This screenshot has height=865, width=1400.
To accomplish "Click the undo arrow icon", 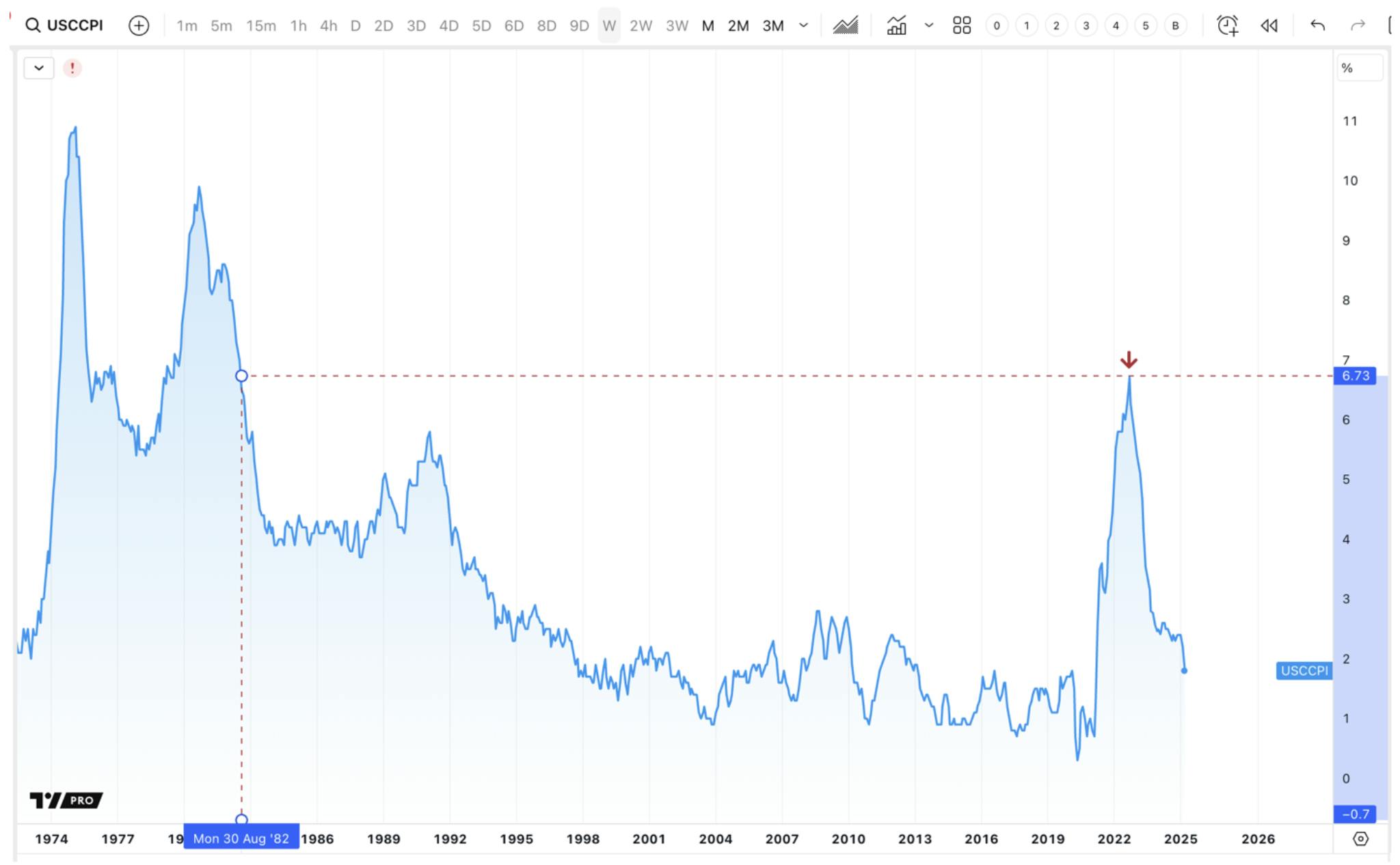I will (1319, 25).
